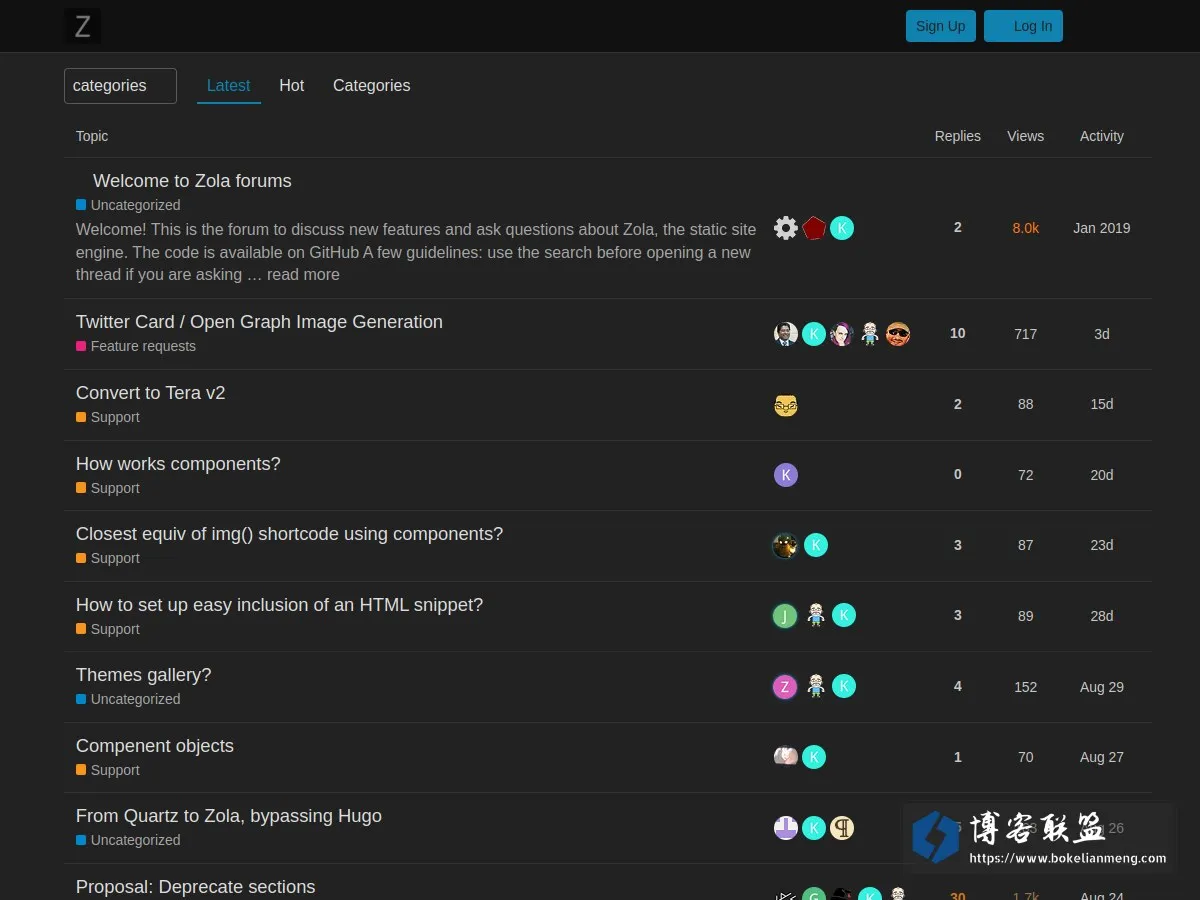Open K avatar in How works components row
The height and width of the screenshot is (900, 1200).
point(786,475)
